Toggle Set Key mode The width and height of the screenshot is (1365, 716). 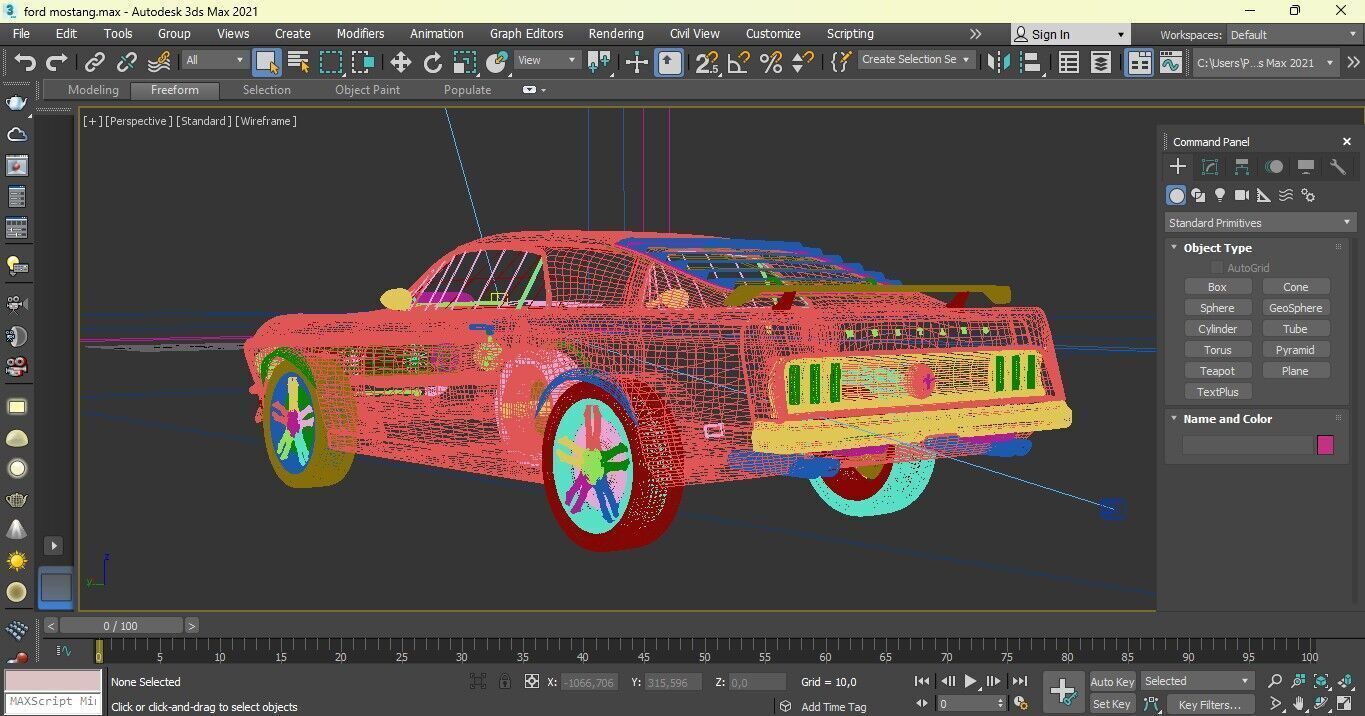1112,704
